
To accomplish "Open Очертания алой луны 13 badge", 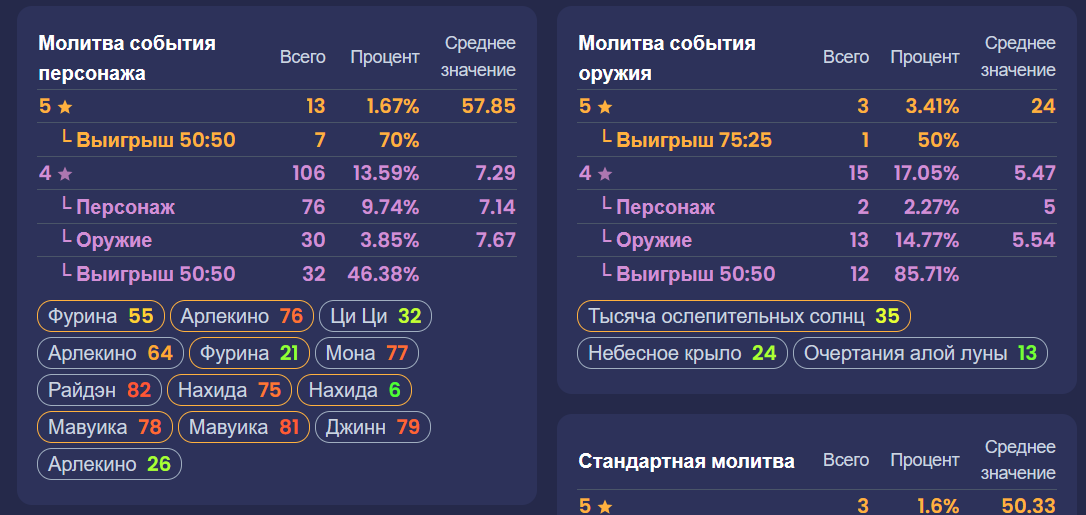I will [x=920, y=353].
